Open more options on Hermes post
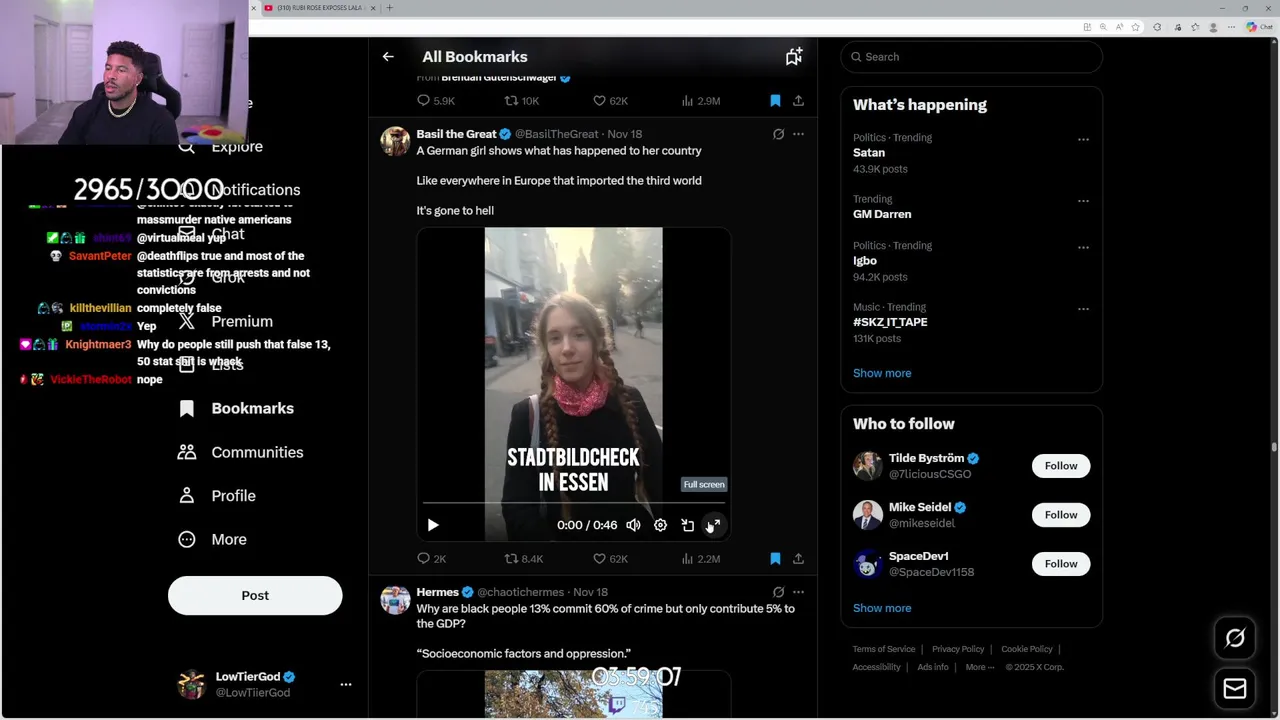The image size is (1280, 720). point(798,592)
